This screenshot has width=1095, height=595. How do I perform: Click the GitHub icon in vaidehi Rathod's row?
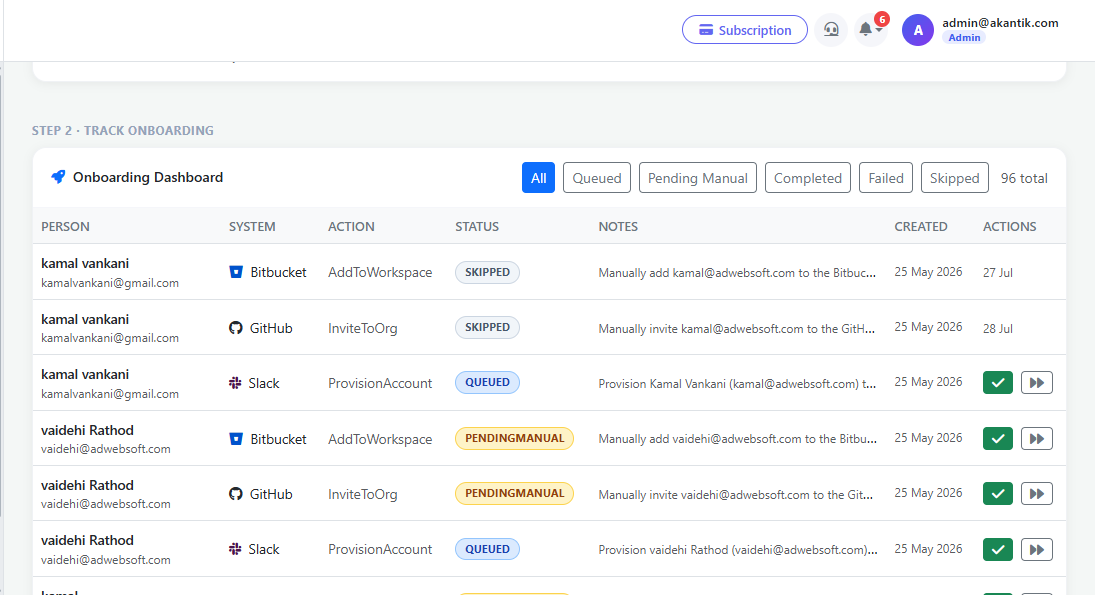(x=236, y=494)
